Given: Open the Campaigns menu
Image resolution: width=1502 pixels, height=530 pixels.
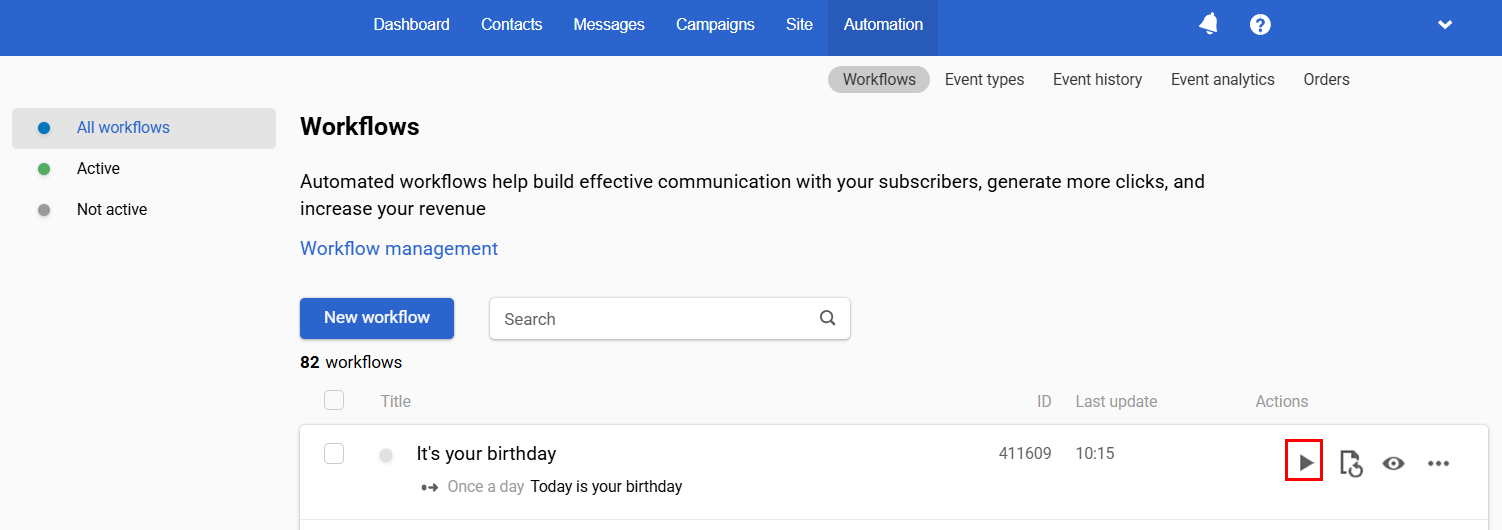Looking at the screenshot, I should click(715, 25).
